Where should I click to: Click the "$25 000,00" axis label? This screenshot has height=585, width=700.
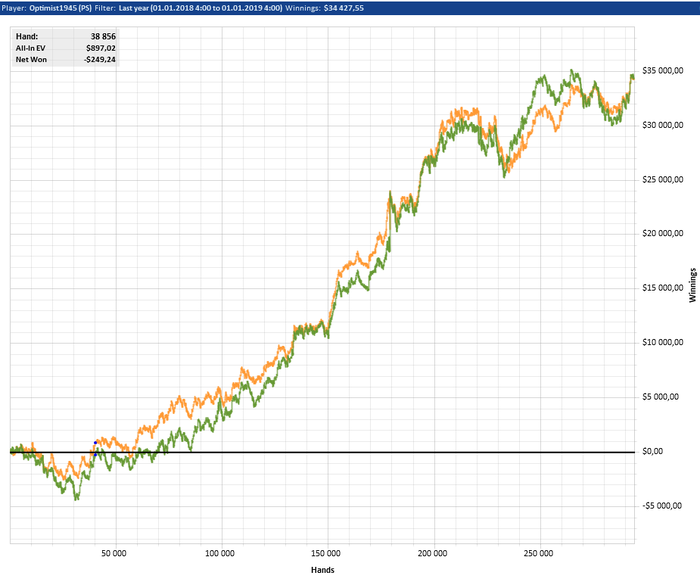pos(663,180)
